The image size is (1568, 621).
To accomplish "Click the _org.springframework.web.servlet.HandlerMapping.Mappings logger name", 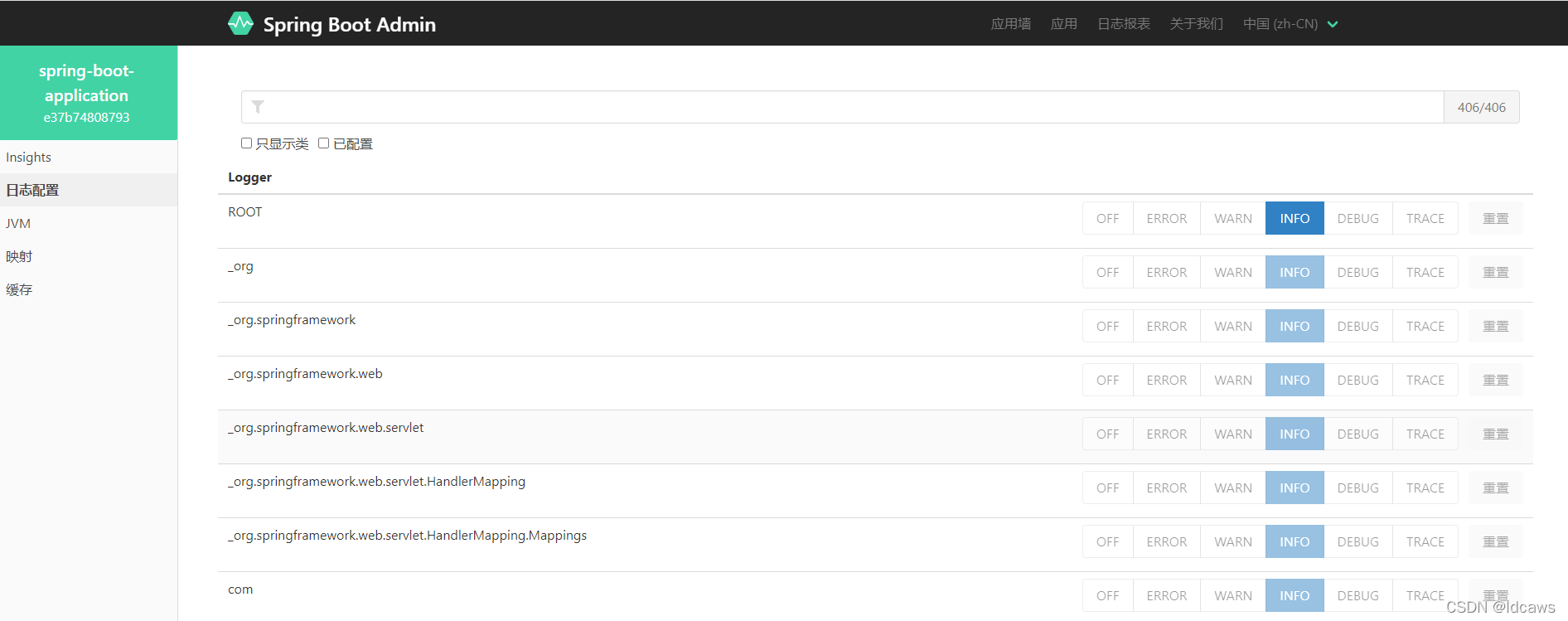I will (x=407, y=536).
